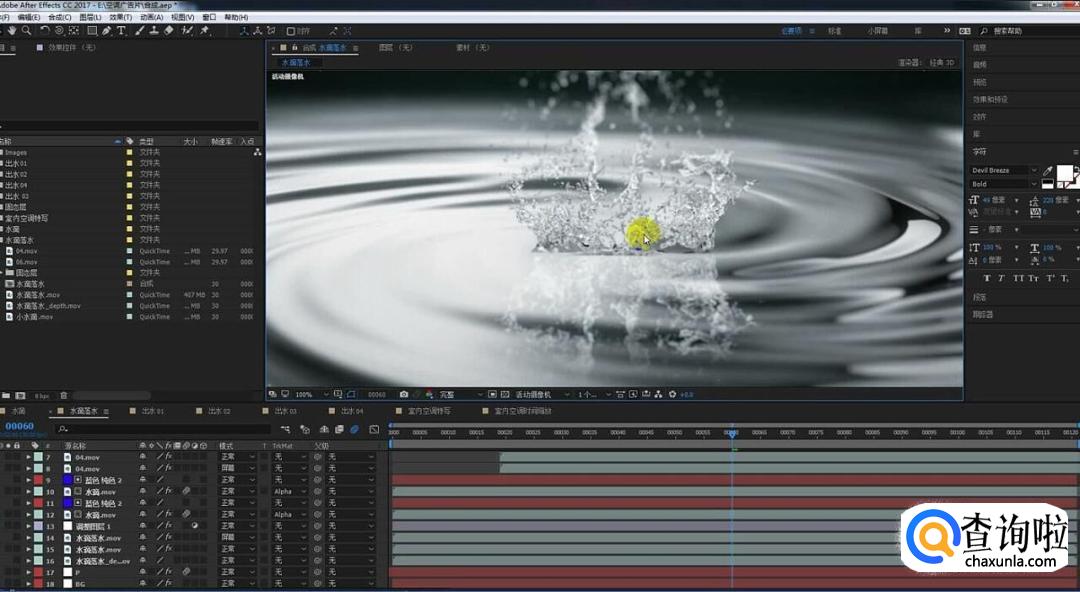Select the Pen tool
1080x592 pixels.
108,31
